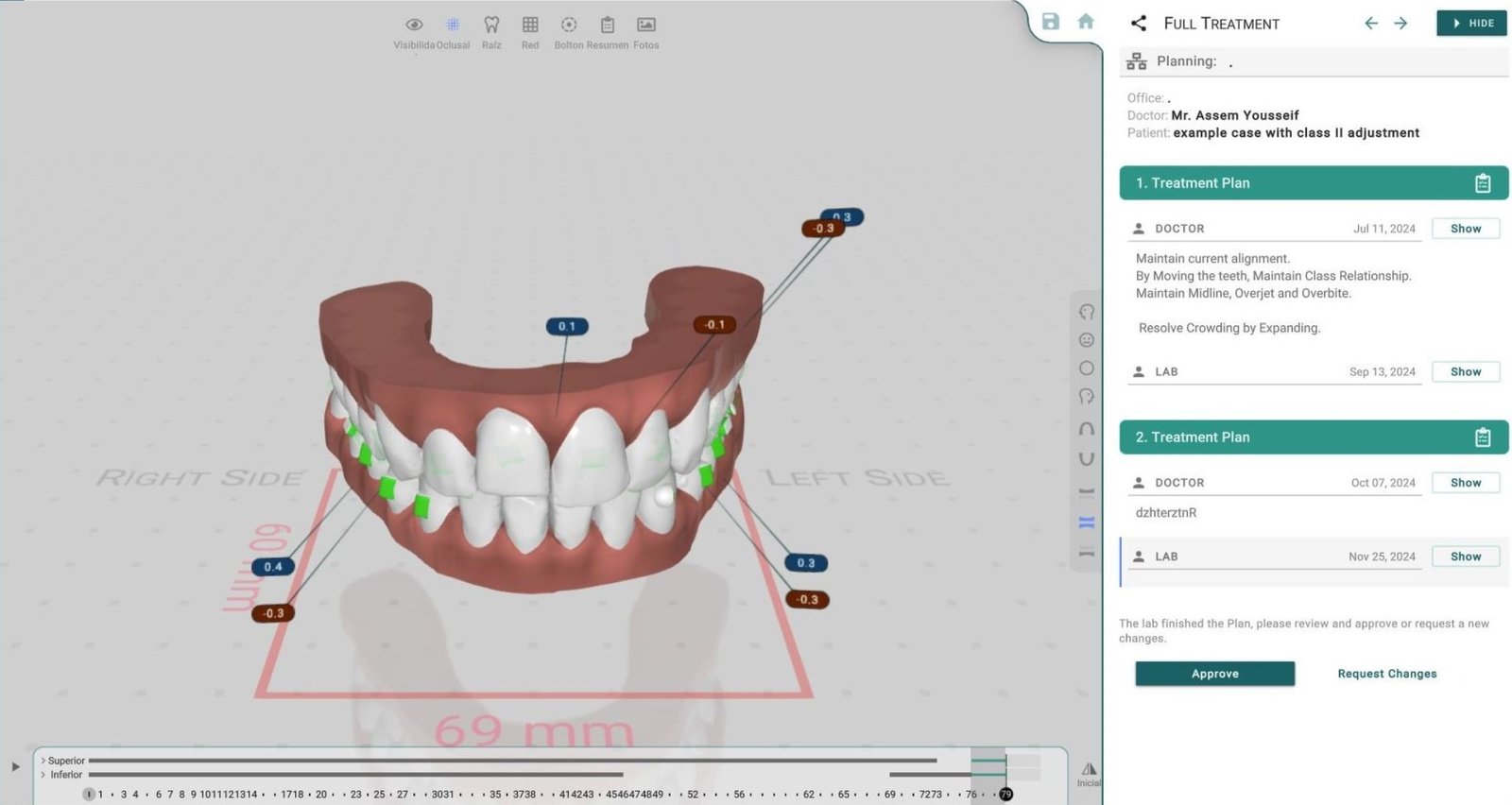The height and width of the screenshot is (805, 1512).
Task: Open the 1. Treatment Plan header
Action: tap(1313, 183)
